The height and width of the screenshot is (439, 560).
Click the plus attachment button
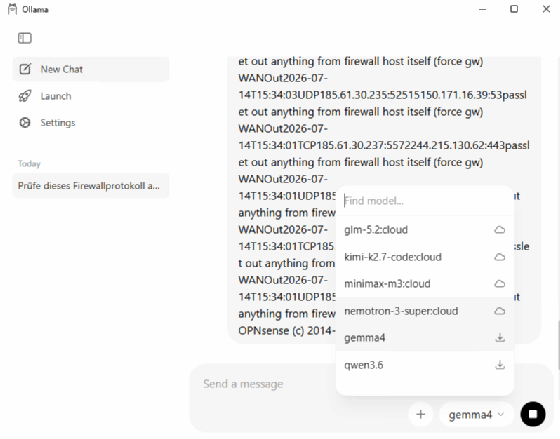[421, 414]
